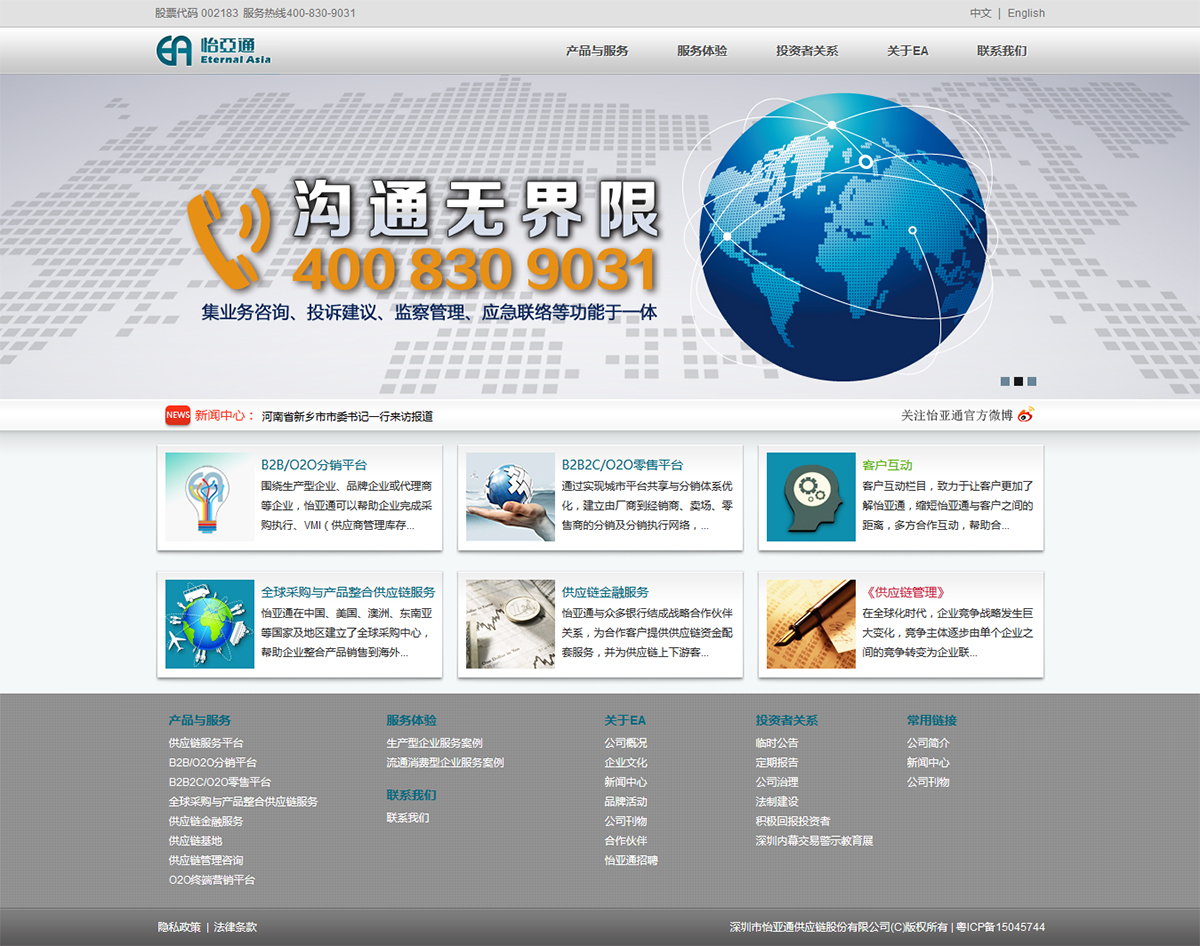
Task: Switch language to English
Action: click(1026, 13)
